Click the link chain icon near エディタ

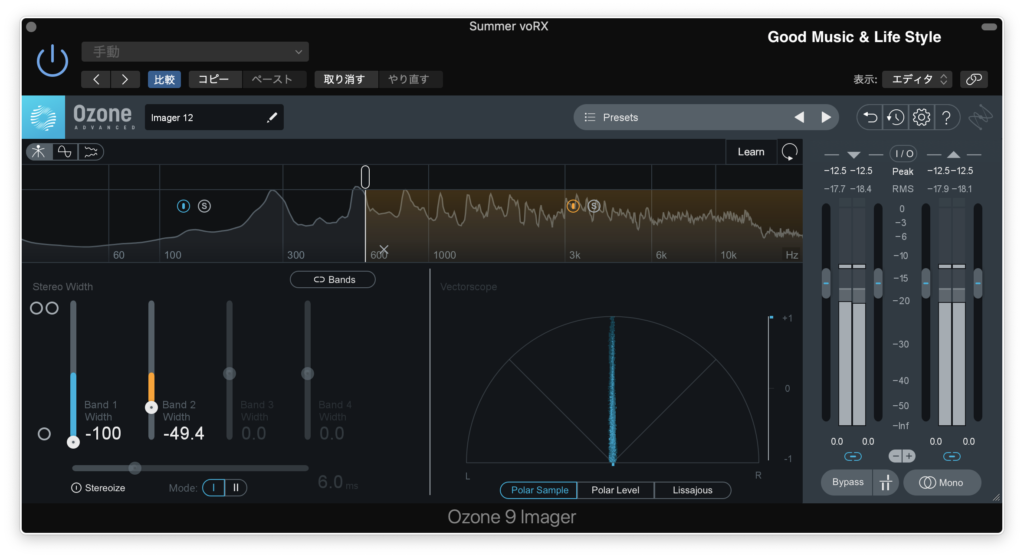click(x=974, y=79)
